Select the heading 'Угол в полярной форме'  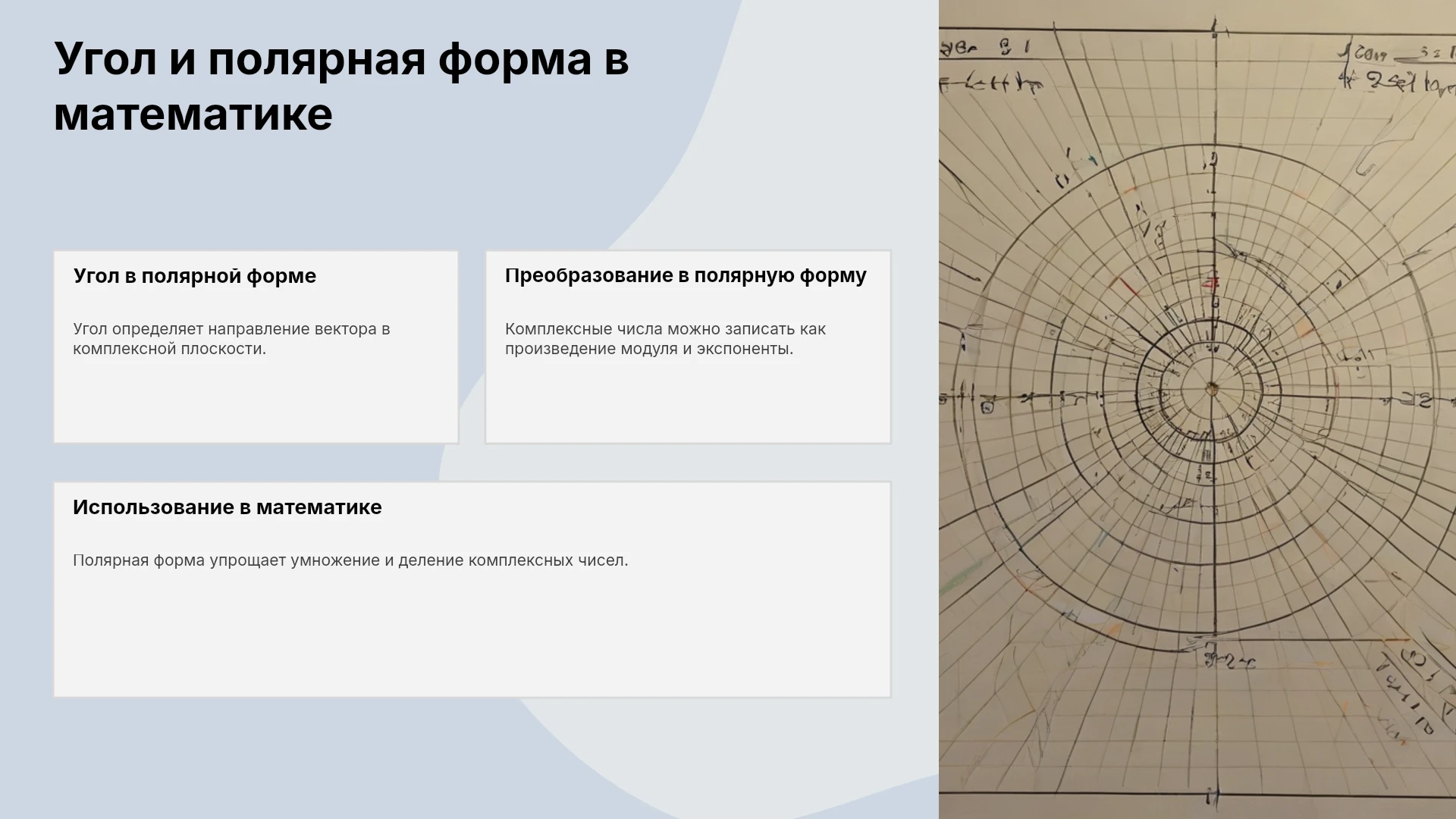click(194, 276)
